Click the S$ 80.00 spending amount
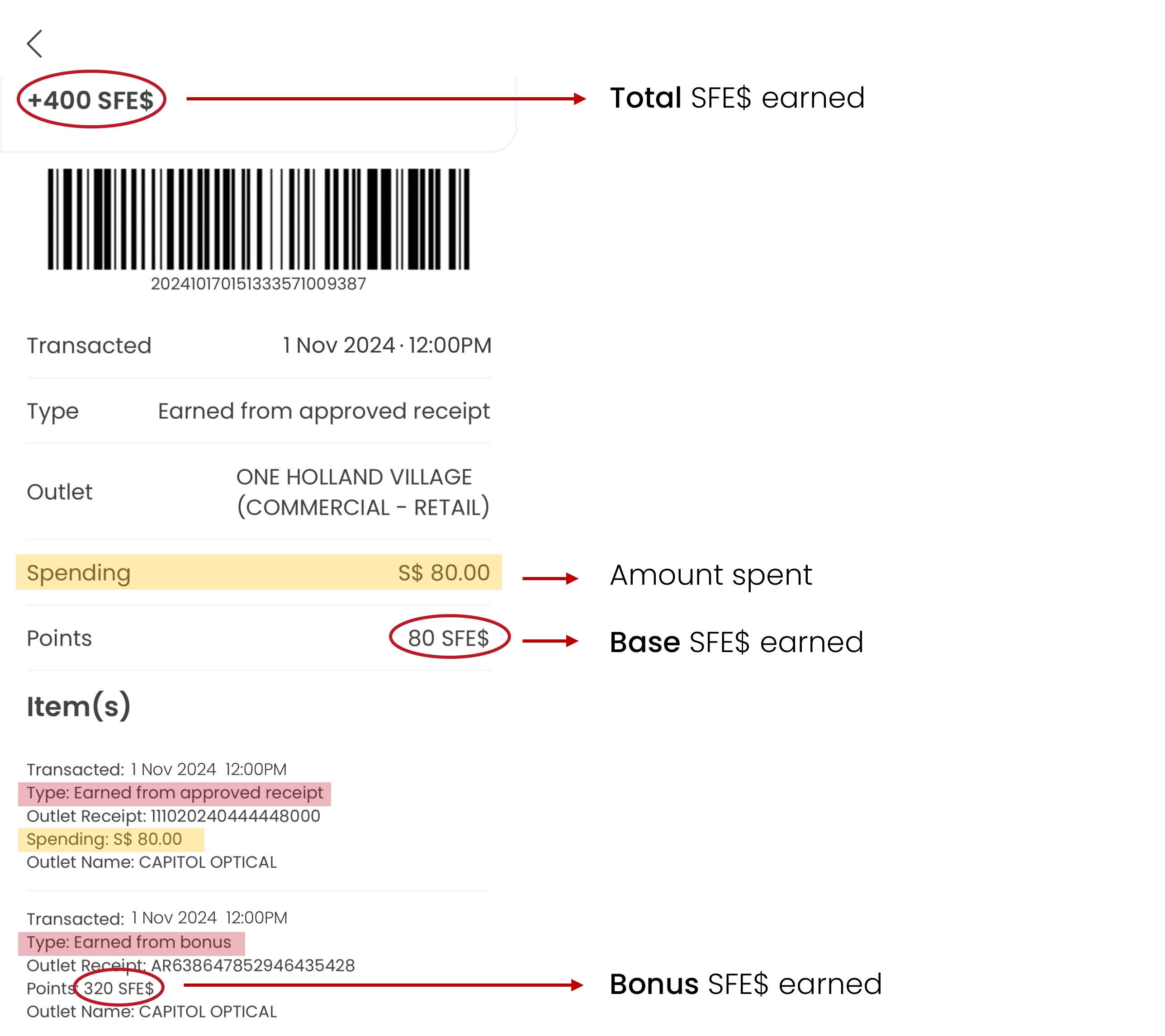 (x=443, y=572)
